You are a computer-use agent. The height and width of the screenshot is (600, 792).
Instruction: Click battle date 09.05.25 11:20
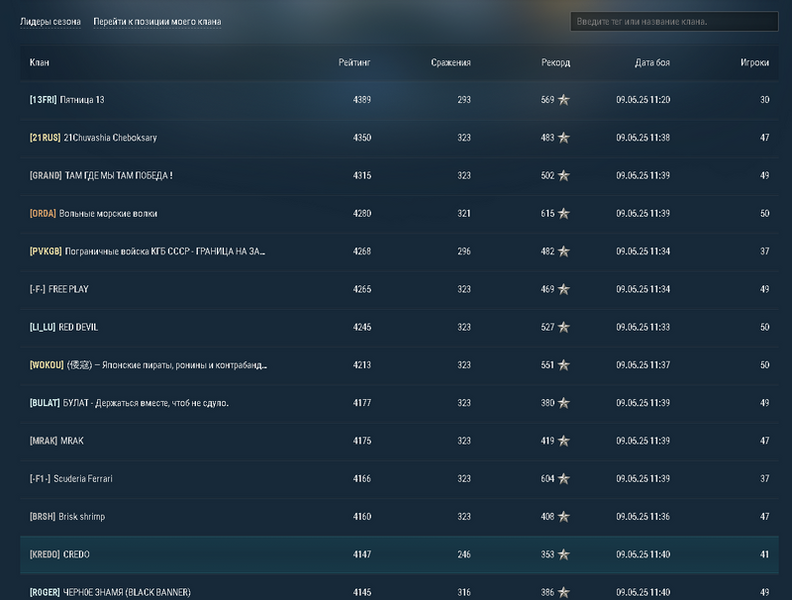point(643,100)
